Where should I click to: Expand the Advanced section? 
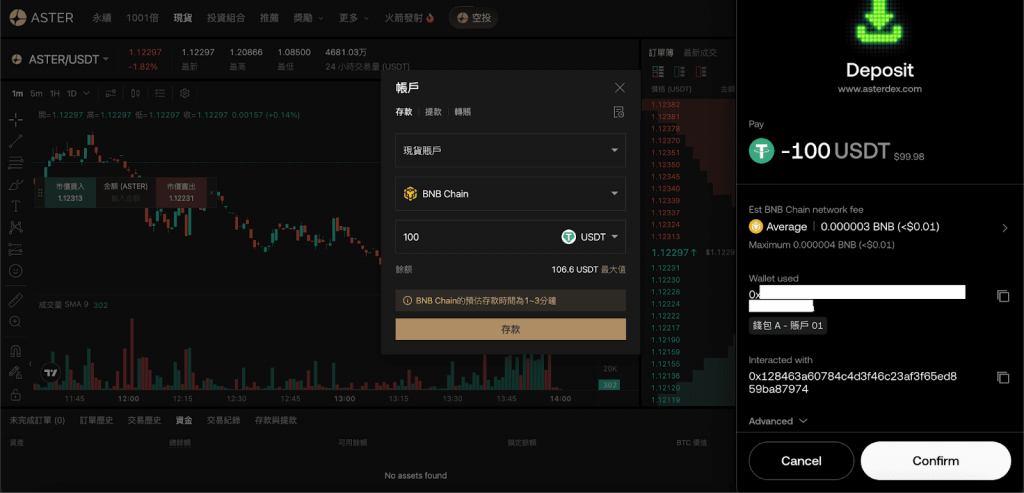pyautogui.click(x=778, y=421)
